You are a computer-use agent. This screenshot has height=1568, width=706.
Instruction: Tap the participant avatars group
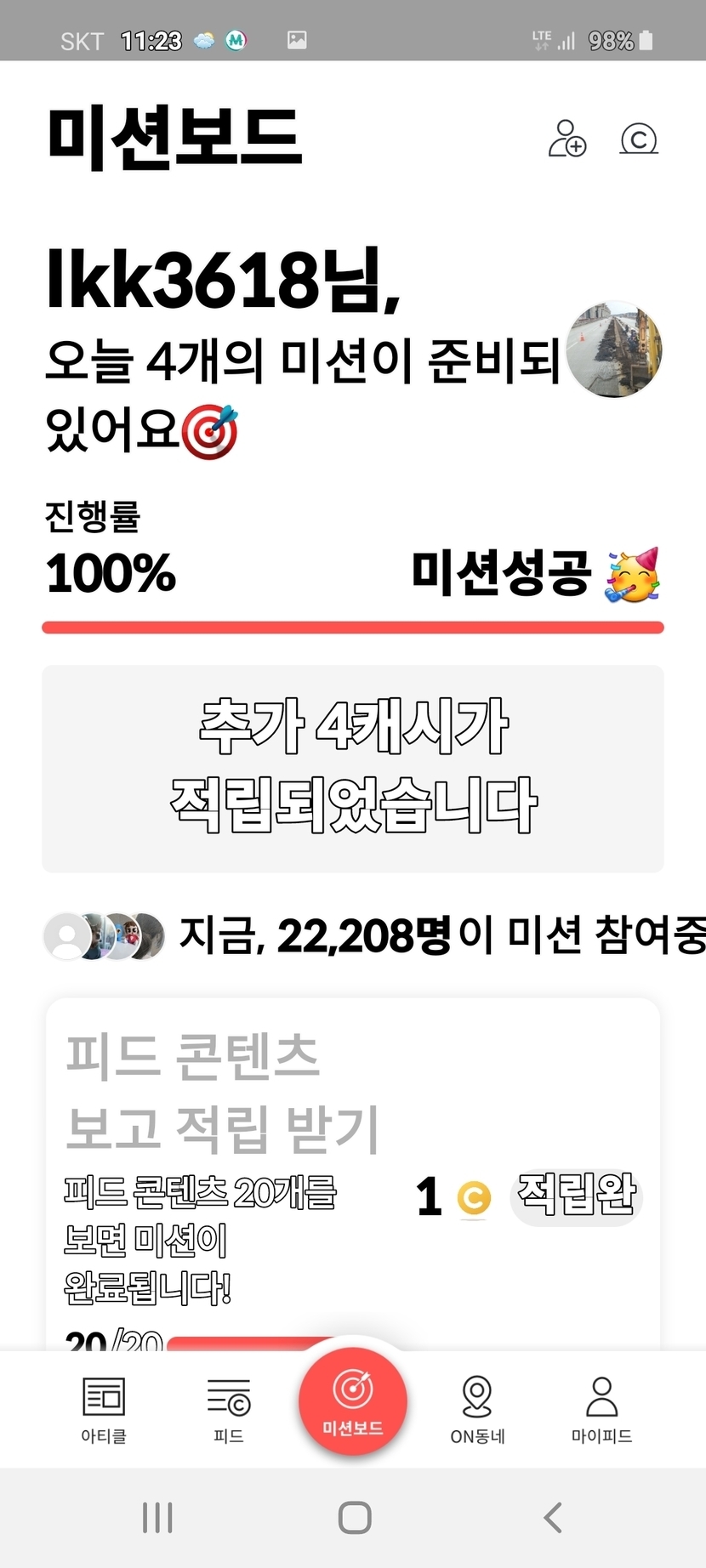[x=104, y=936]
